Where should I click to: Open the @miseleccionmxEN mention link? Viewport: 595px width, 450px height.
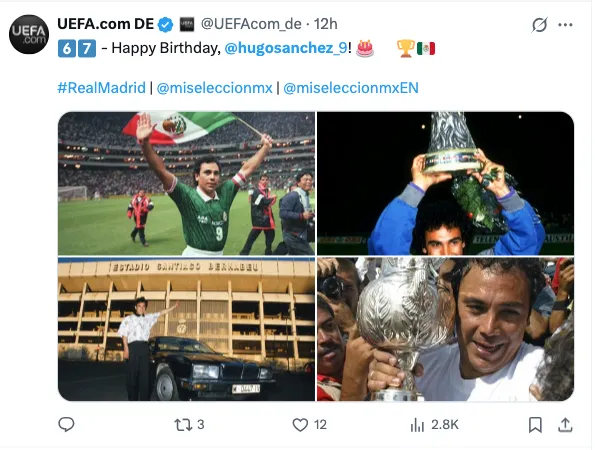pos(351,88)
